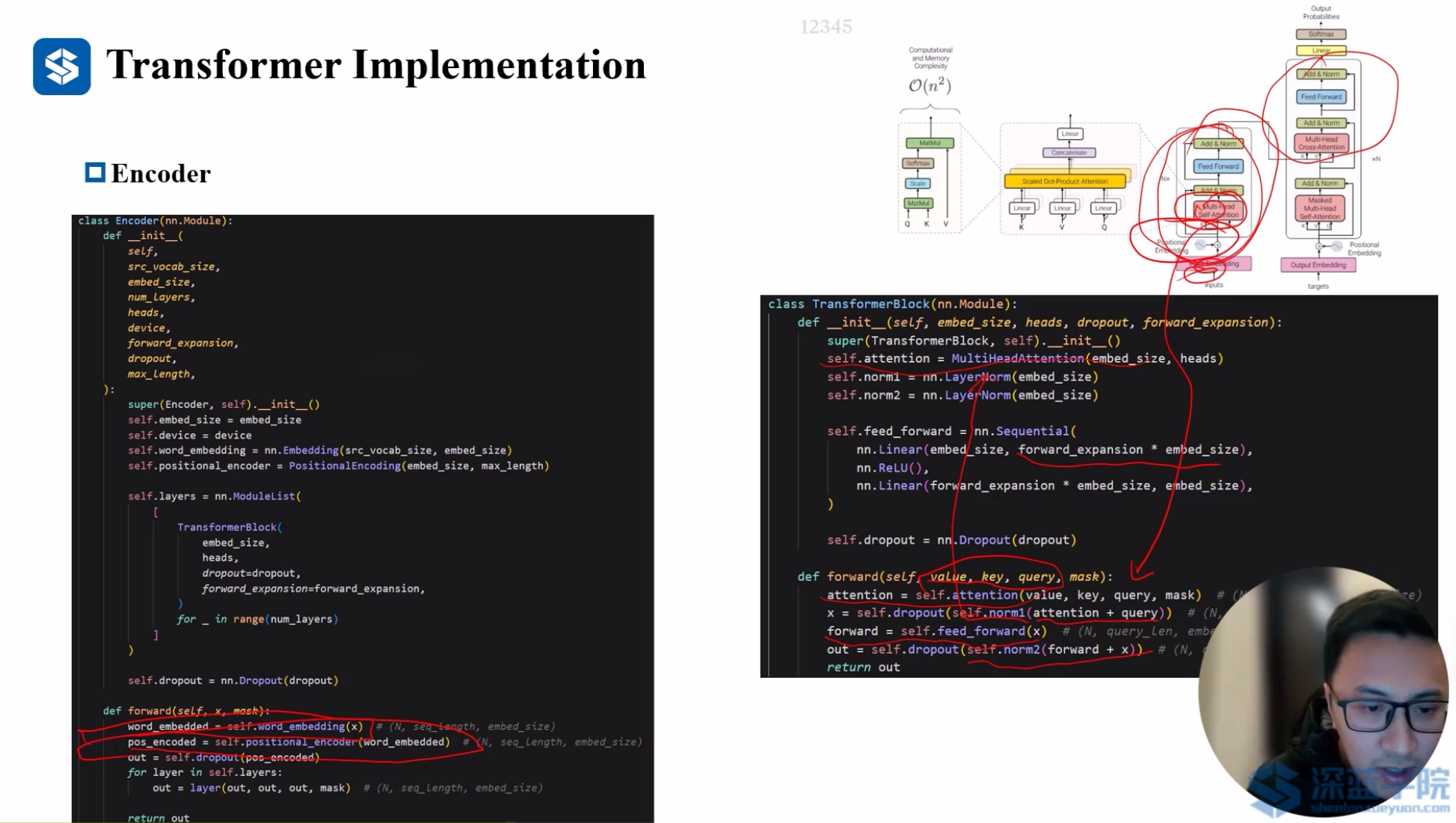Screen dimensions: 1456x823
Task: Click the nn.ReLU() line in the code
Action: click(x=892, y=468)
